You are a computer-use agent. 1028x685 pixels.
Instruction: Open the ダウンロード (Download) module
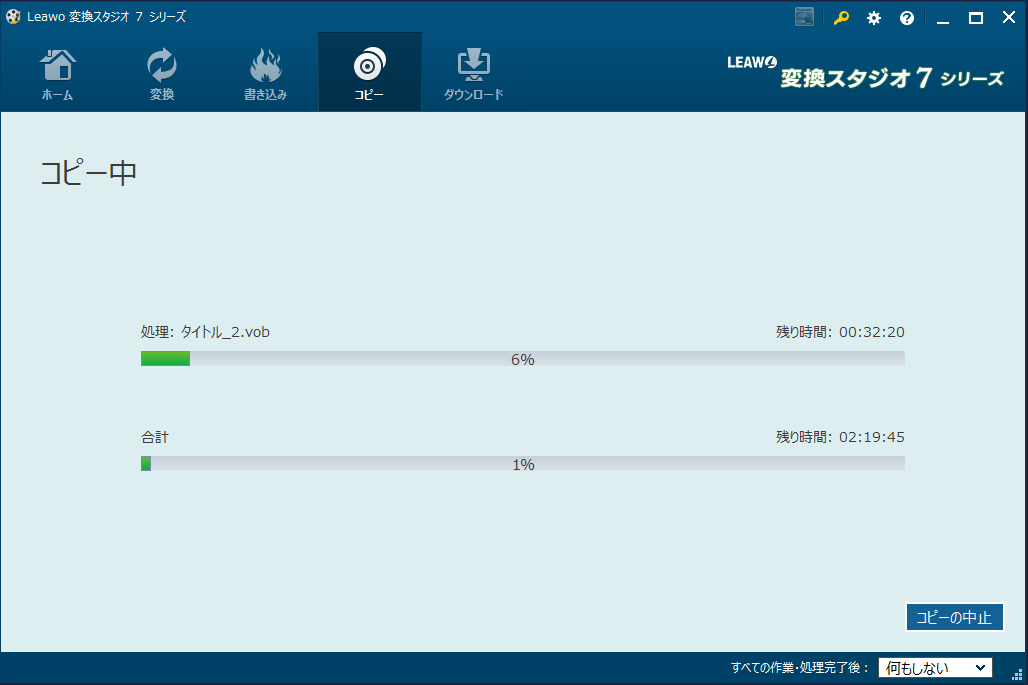(473, 73)
